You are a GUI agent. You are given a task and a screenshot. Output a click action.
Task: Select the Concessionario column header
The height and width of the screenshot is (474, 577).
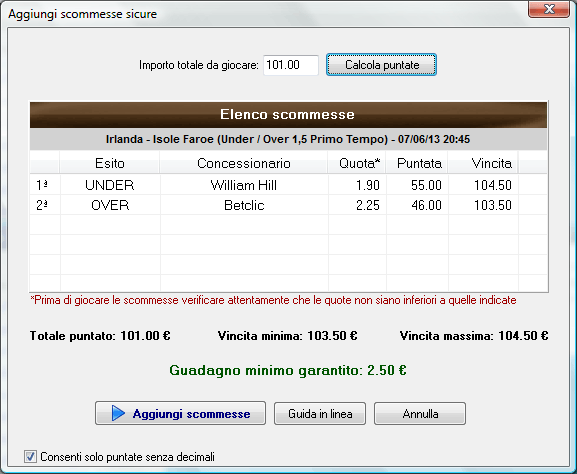coord(244,163)
